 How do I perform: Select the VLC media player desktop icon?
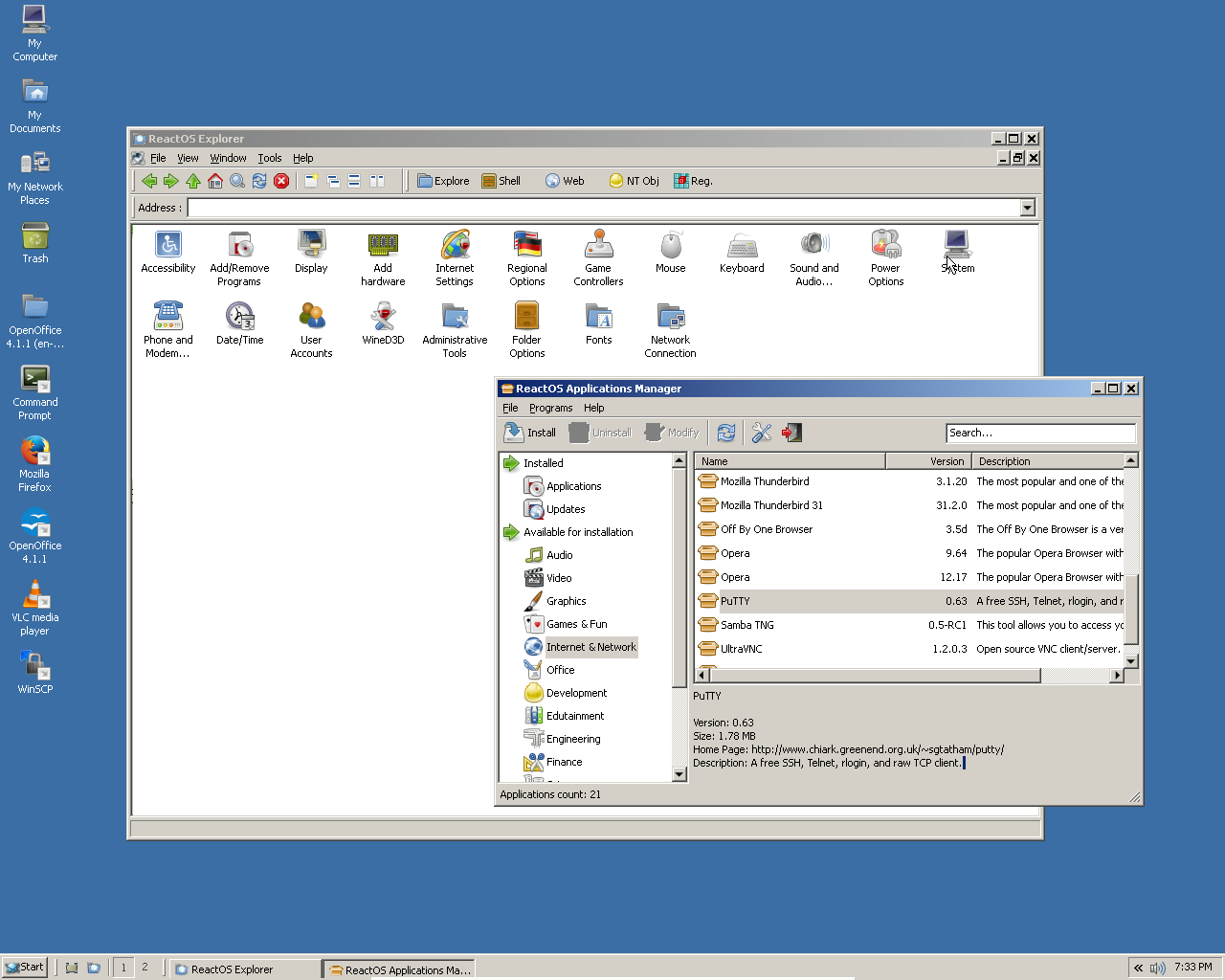click(x=34, y=608)
